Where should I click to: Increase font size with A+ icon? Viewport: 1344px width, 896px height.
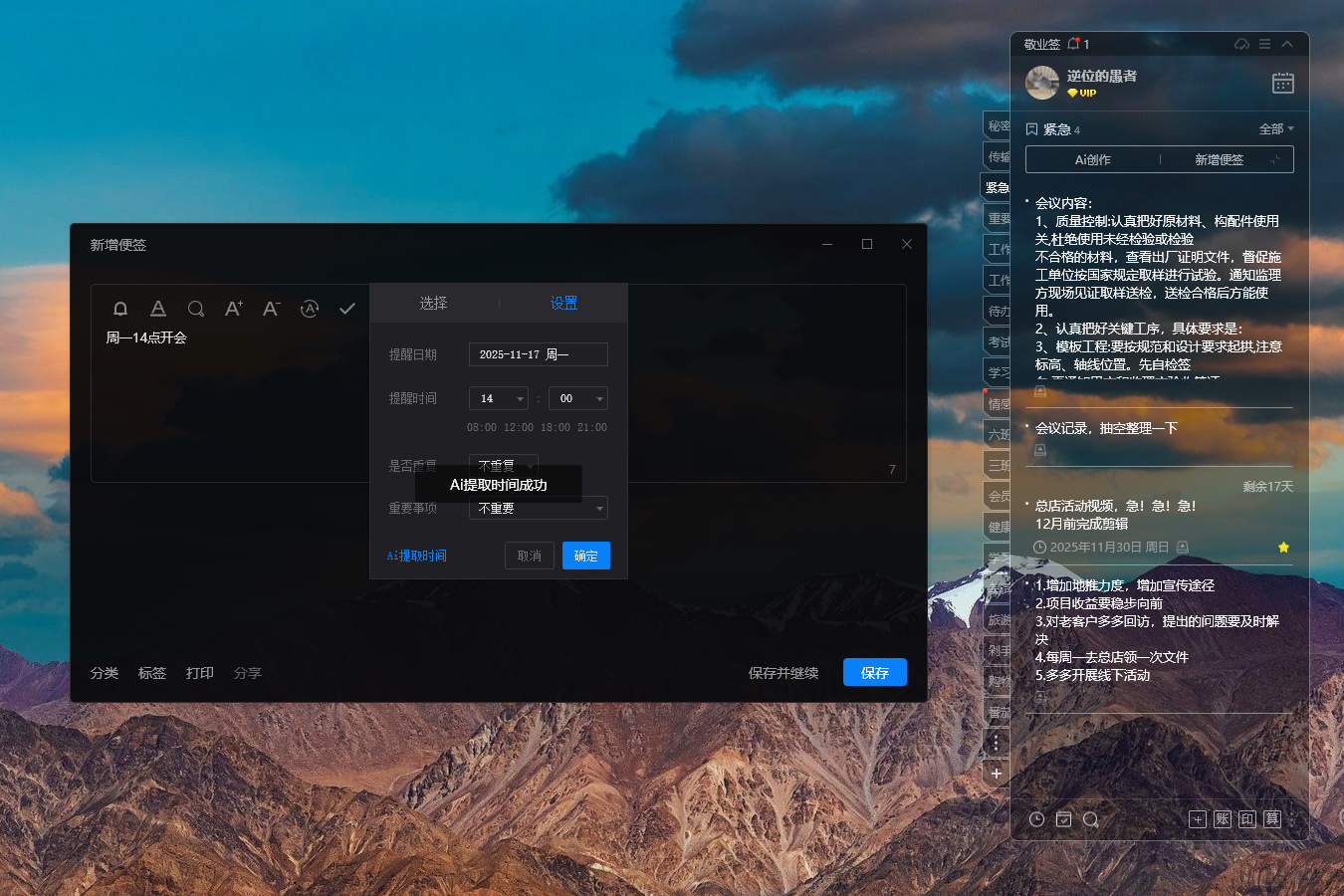click(233, 309)
